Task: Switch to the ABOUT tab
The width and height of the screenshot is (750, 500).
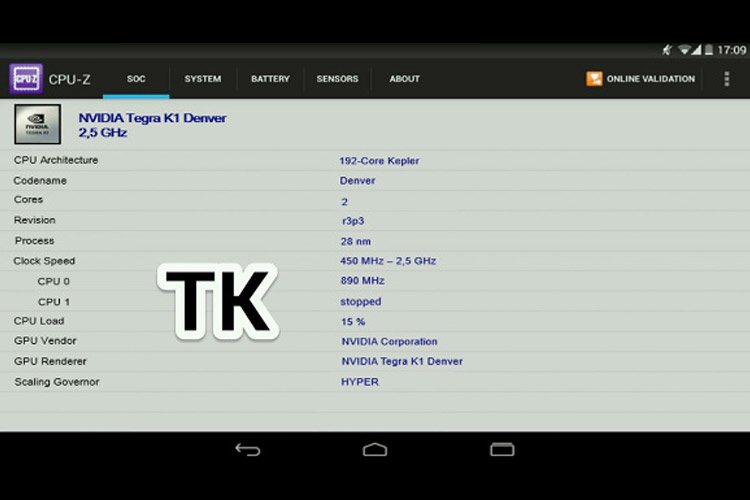Action: 404,79
